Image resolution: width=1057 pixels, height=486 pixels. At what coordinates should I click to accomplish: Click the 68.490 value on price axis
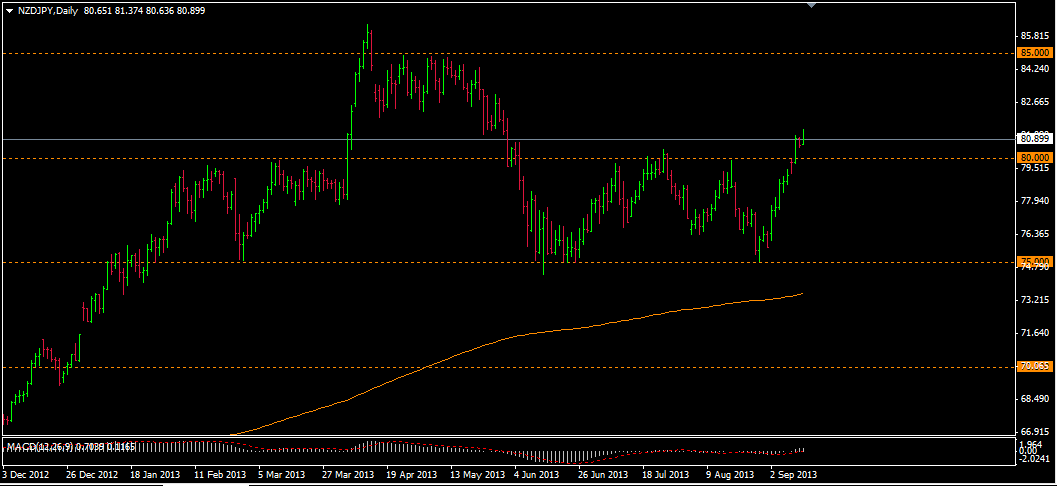pos(1035,399)
